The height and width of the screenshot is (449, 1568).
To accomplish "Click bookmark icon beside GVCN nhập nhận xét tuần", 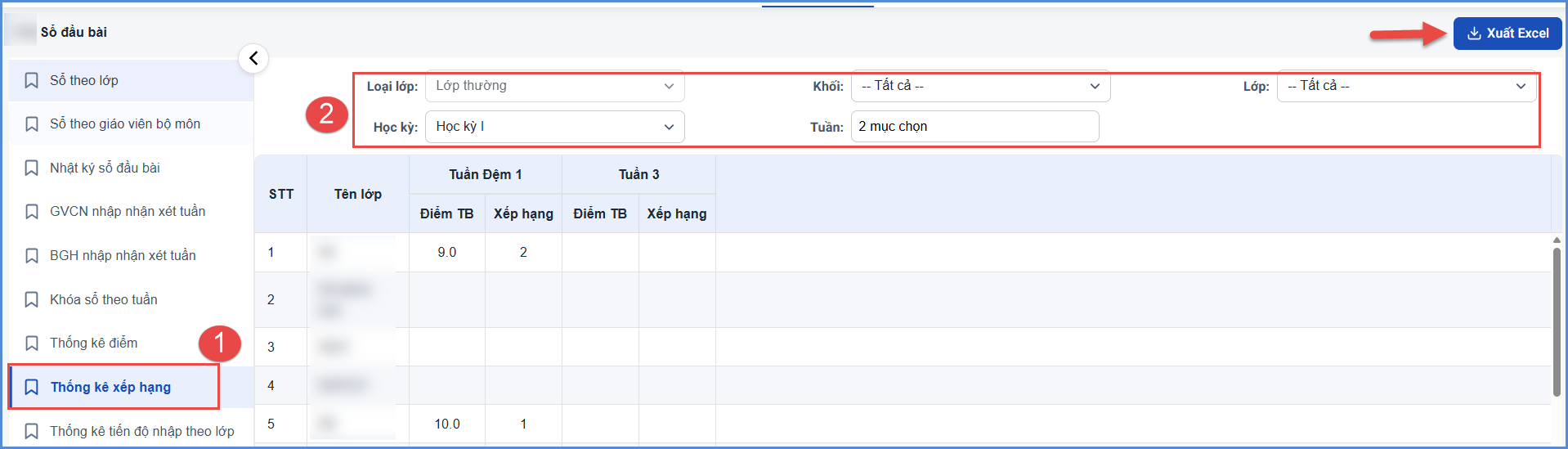I will [x=32, y=212].
